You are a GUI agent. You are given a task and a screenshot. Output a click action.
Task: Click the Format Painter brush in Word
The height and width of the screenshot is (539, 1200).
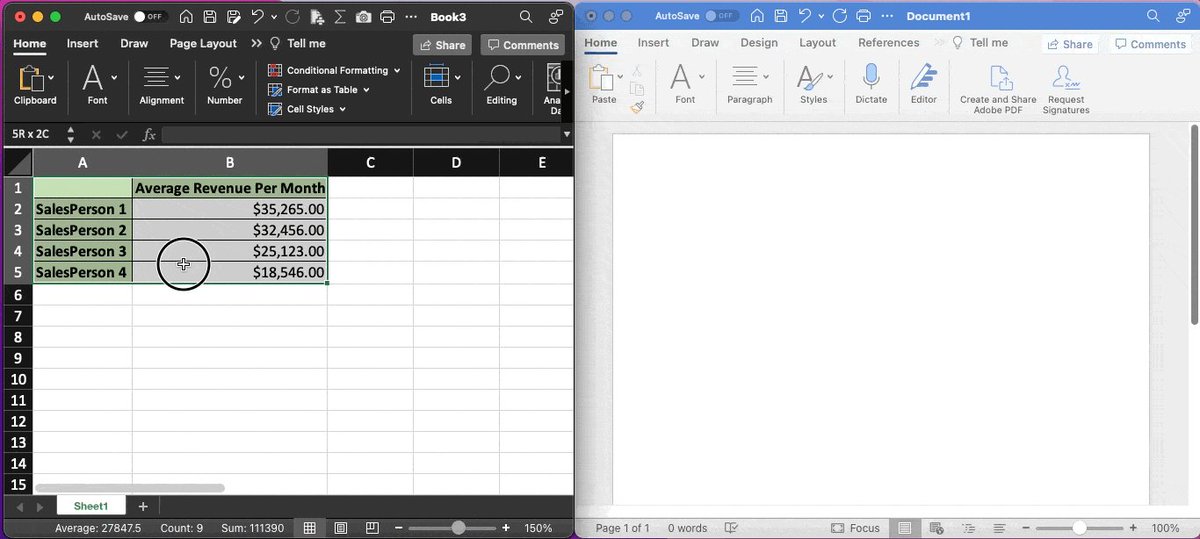click(637, 107)
